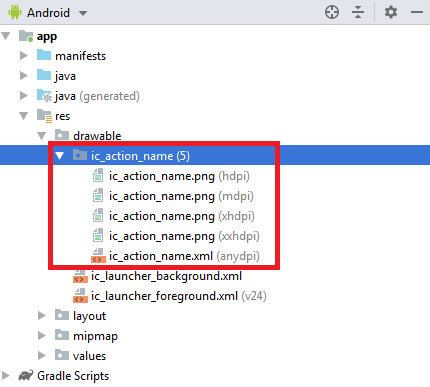
Task: Collapse the app module node
Action: click(6, 36)
